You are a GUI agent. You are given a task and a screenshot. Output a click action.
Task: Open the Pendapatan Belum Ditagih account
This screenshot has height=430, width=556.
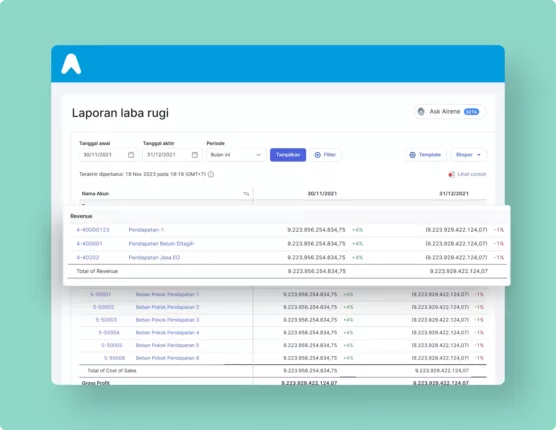161,244
